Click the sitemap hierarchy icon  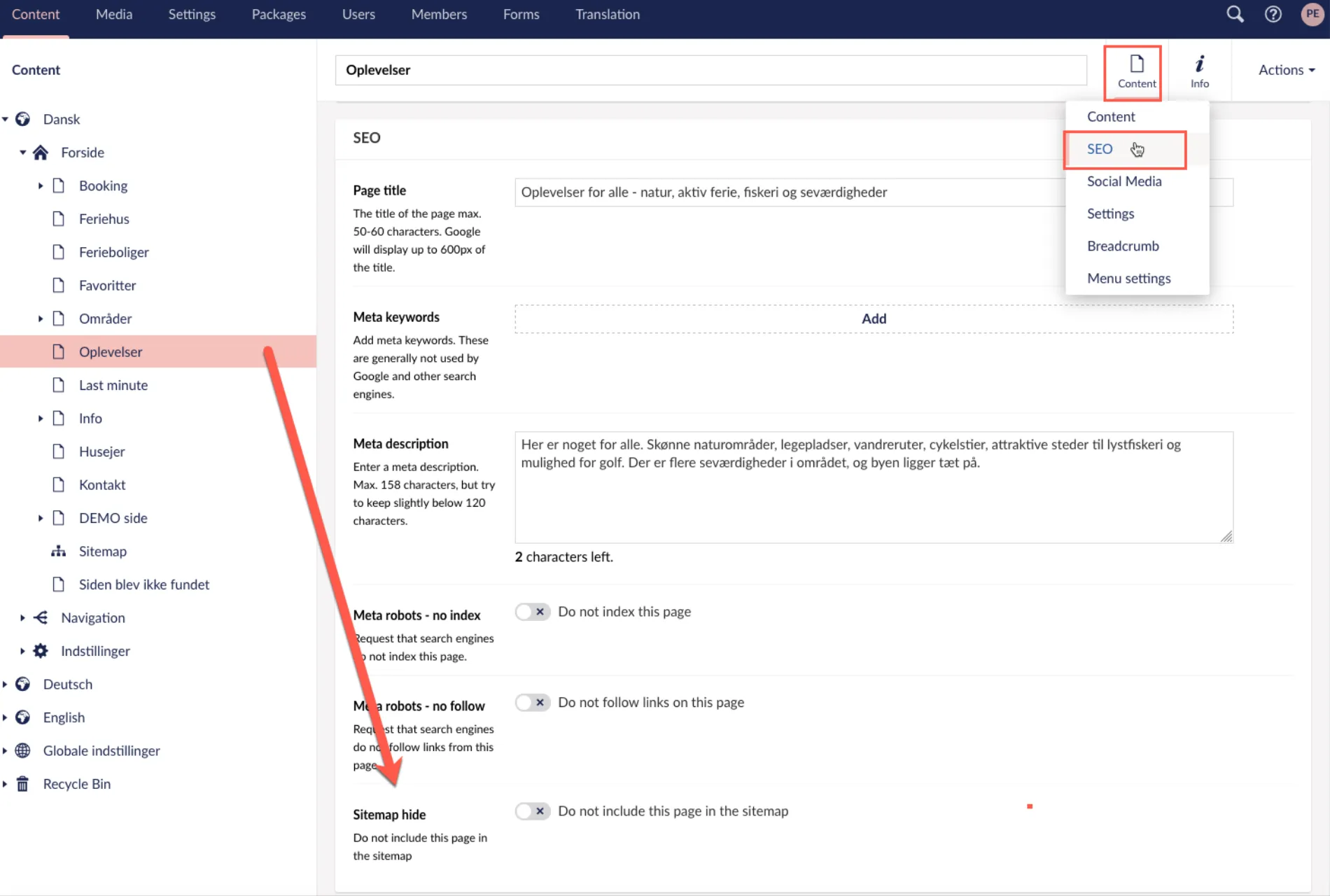[59, 551]
